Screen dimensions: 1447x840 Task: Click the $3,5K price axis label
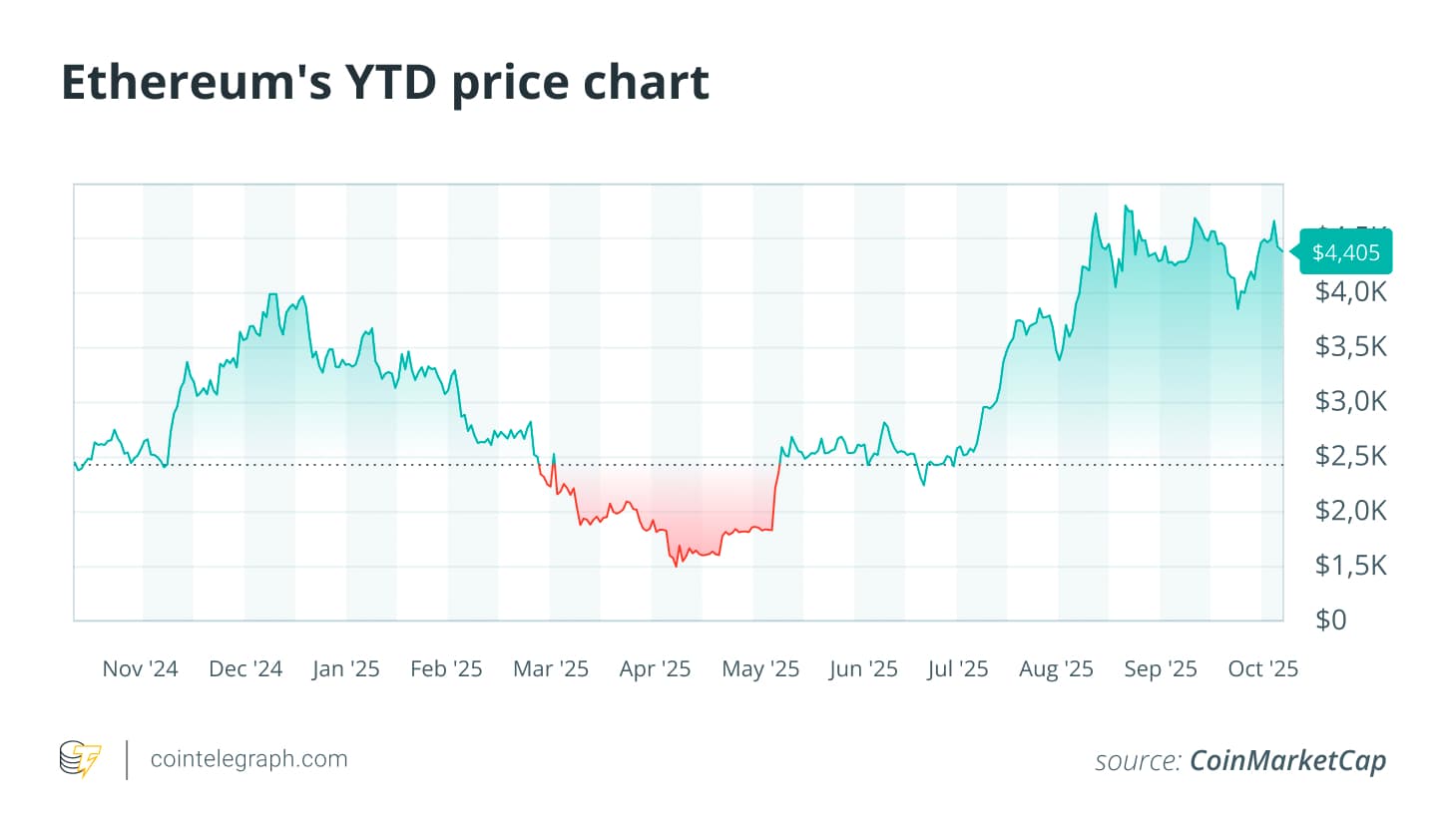pyautogui.click(x=1350, y=347)
